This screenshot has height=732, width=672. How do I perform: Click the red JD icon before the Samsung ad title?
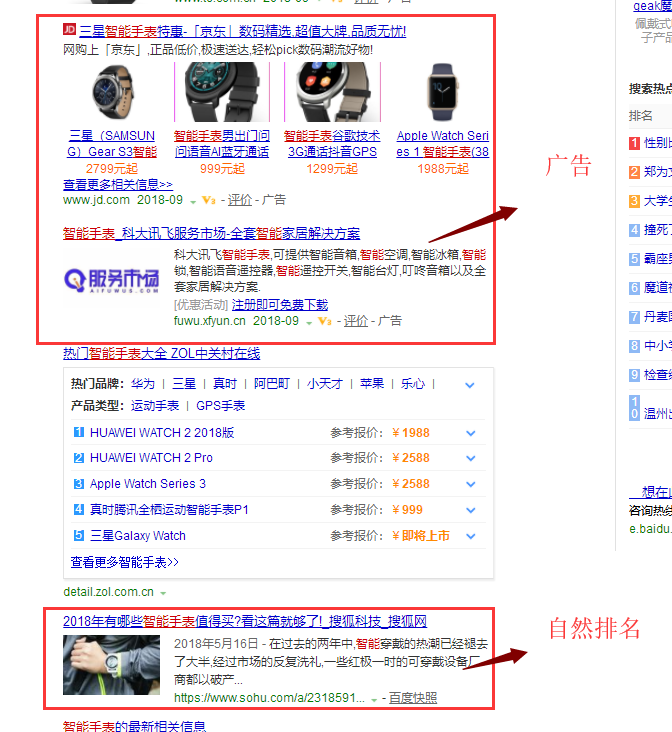[69, 30]
